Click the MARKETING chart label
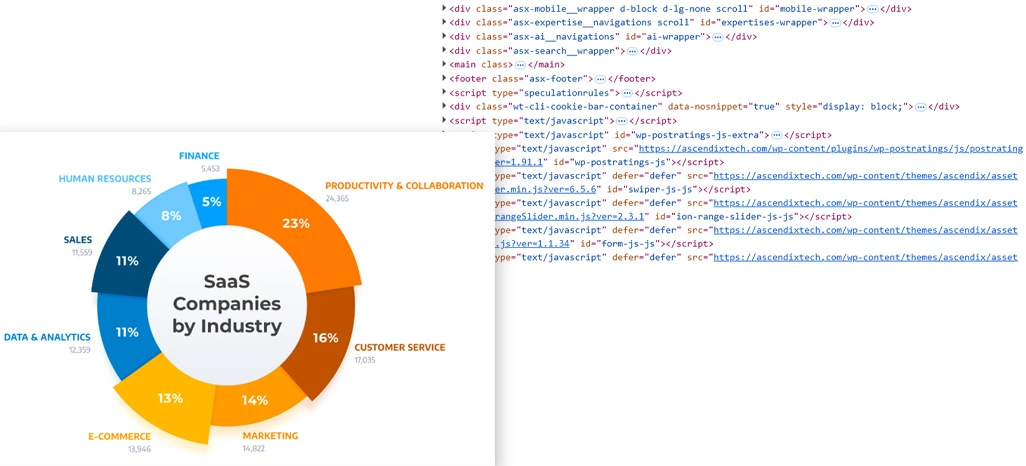 (270, 436)
